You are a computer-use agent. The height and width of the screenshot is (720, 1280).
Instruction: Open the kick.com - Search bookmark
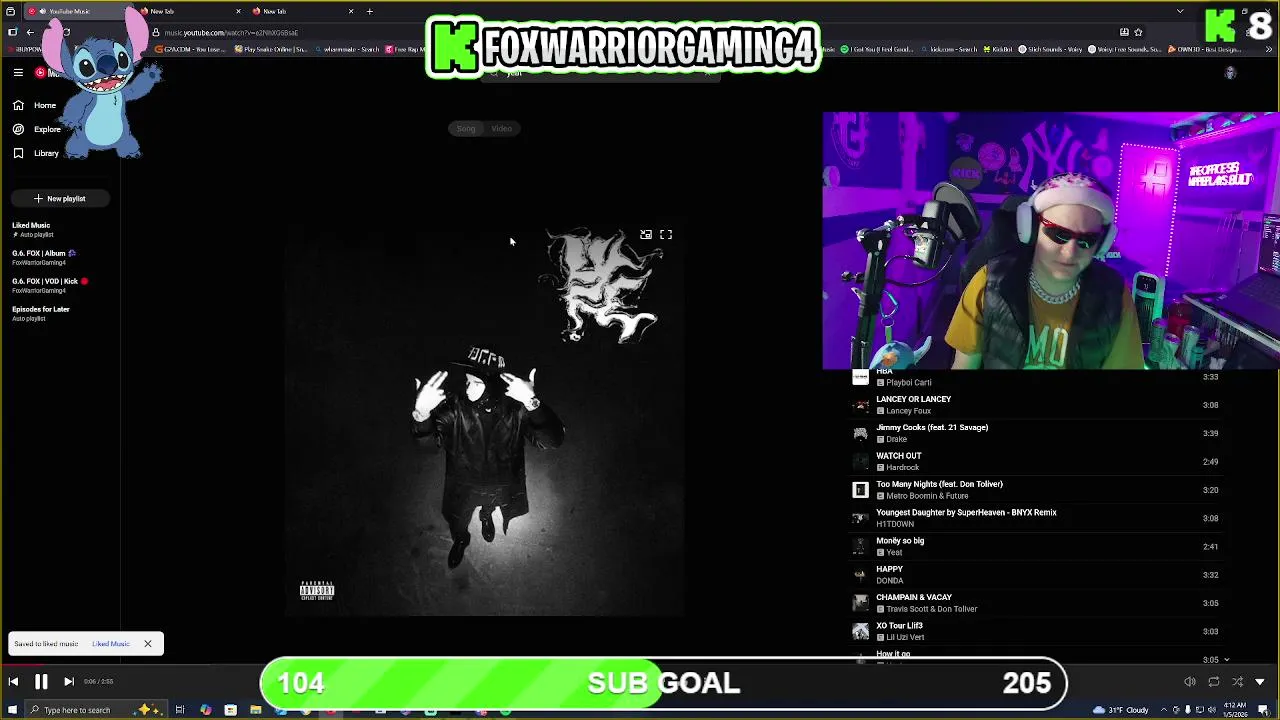click(948, 49)
